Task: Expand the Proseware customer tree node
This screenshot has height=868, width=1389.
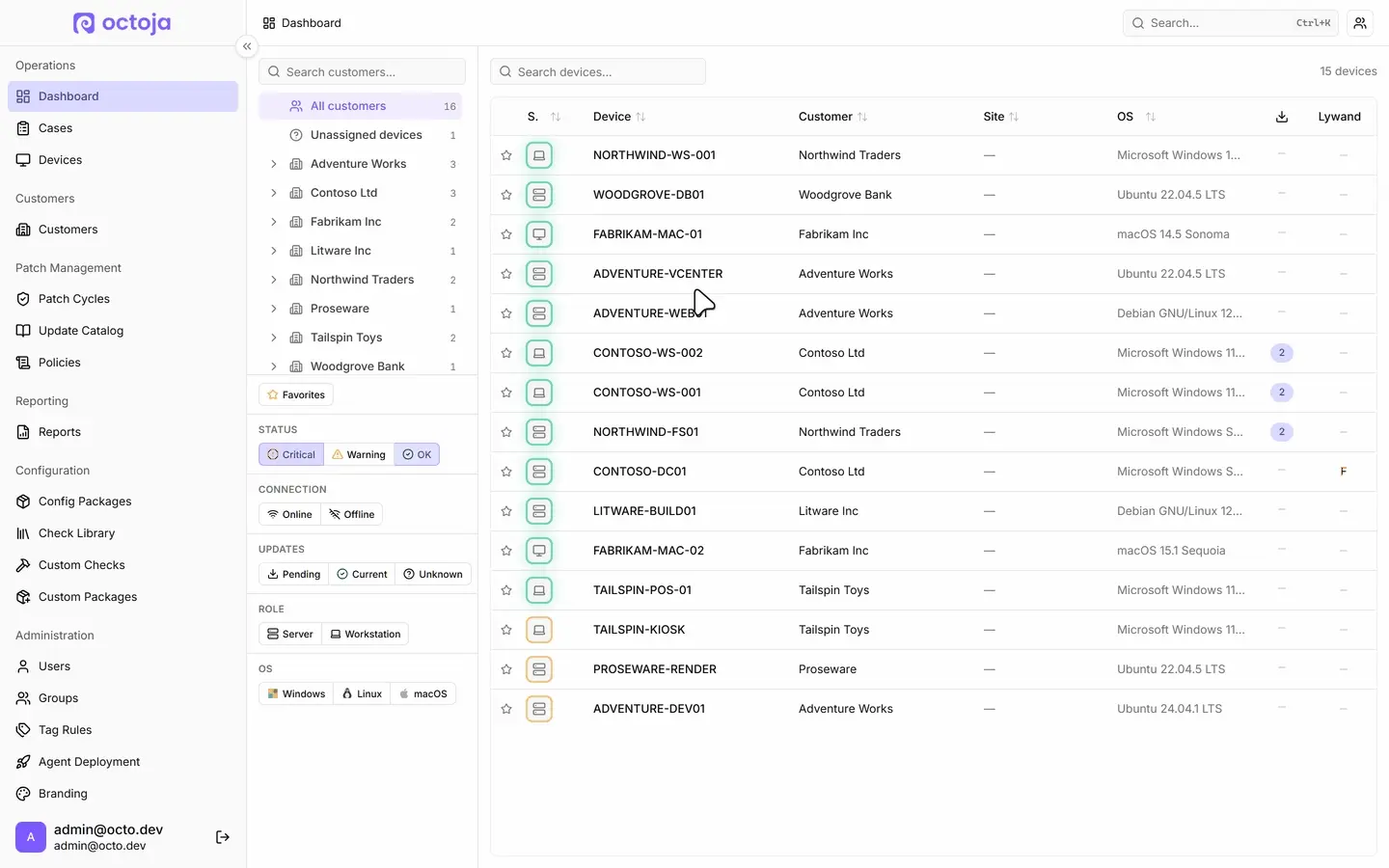Action: tap(274, 309)
